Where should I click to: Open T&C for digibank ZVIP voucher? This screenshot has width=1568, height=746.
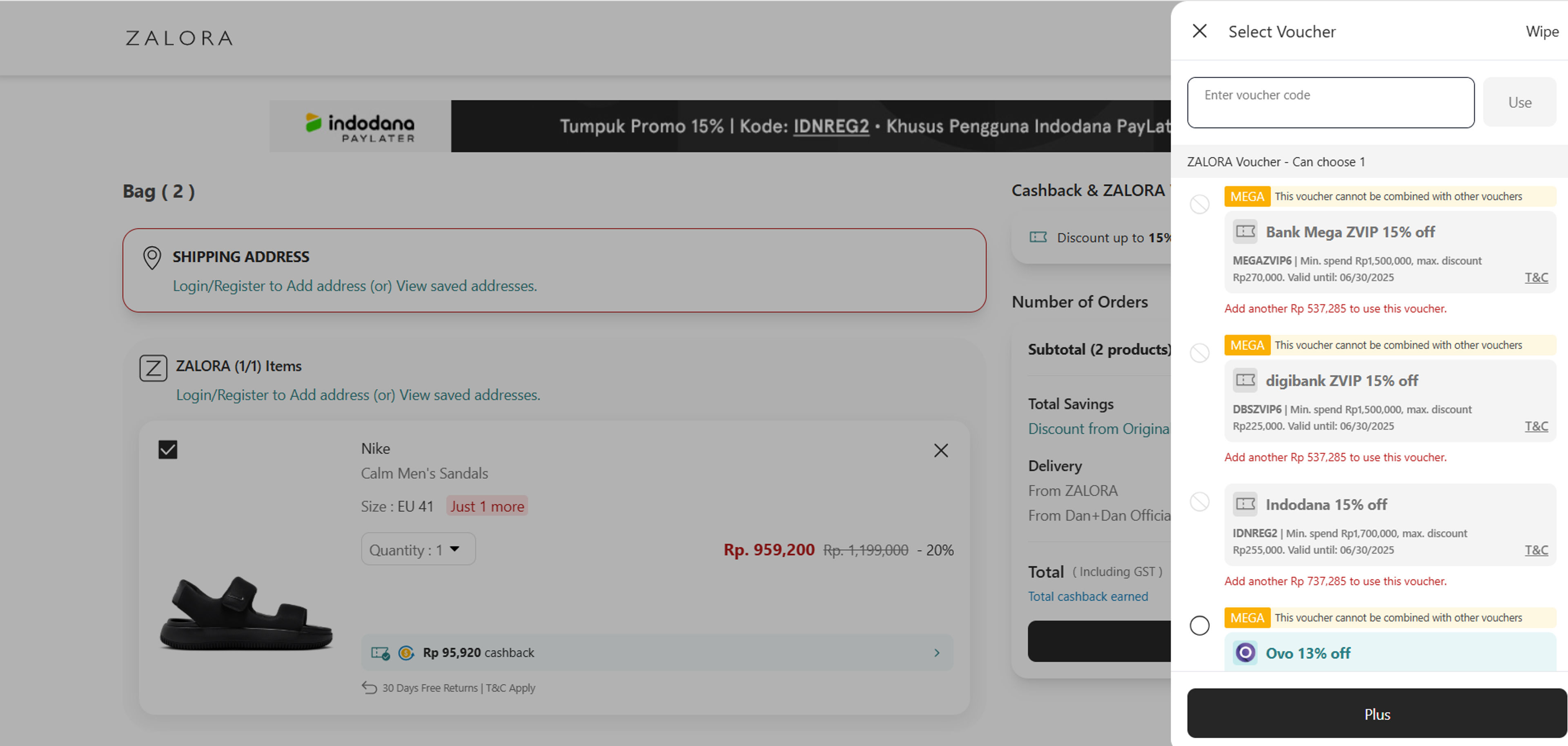point(1536,426)
